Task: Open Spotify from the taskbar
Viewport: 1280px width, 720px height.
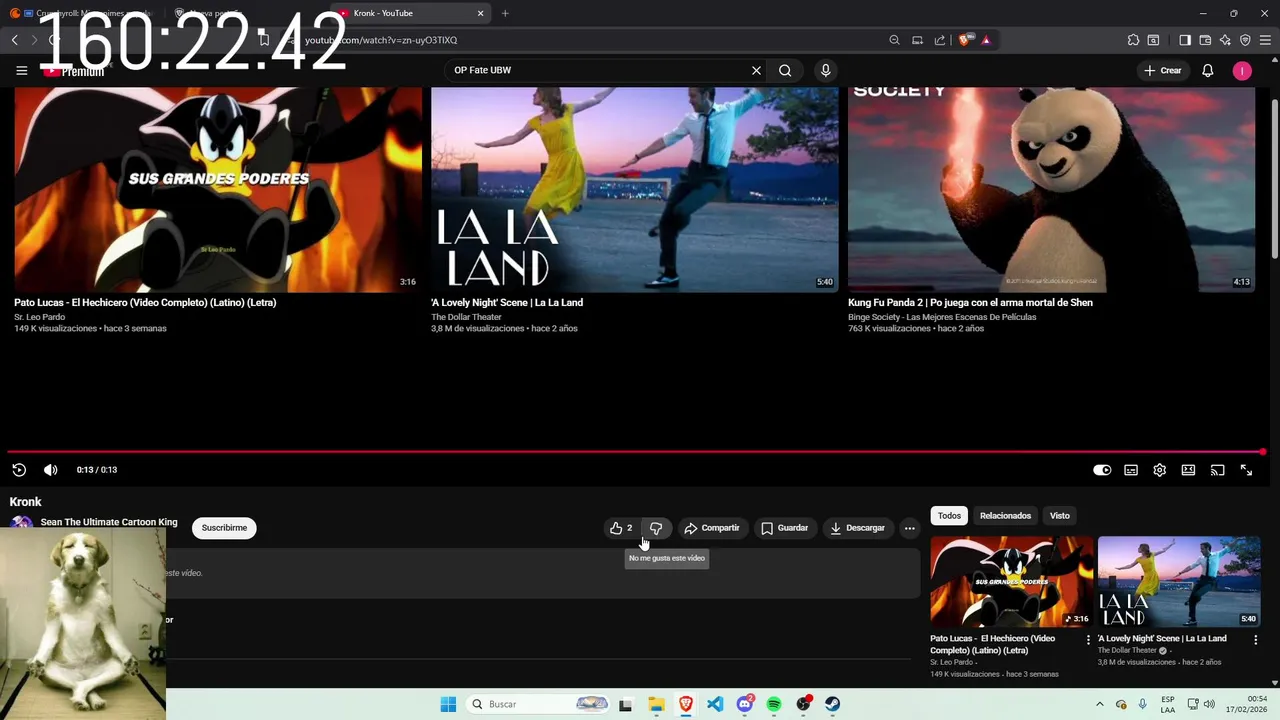Action: pos(774,704)
